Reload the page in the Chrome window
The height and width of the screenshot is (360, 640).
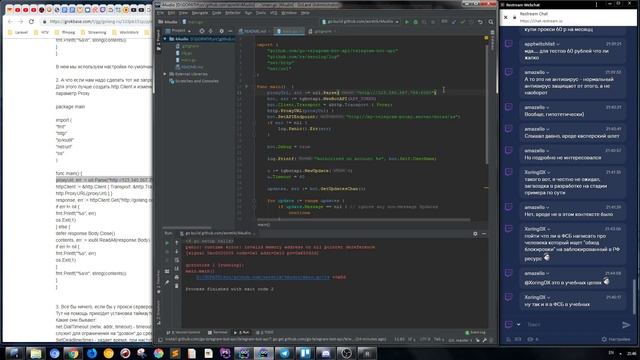(31, 21)
